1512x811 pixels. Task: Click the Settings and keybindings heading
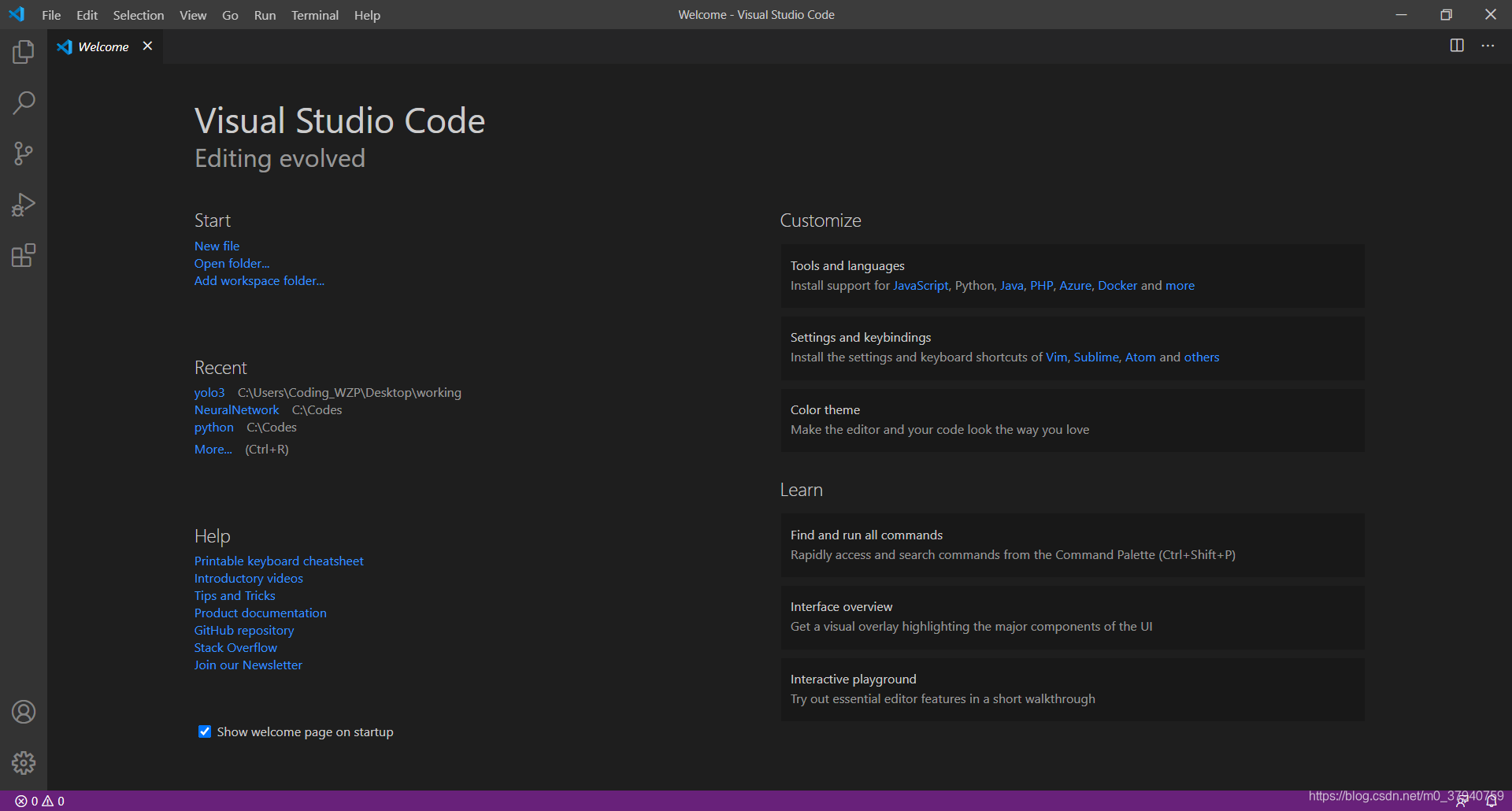coord(861,337)
